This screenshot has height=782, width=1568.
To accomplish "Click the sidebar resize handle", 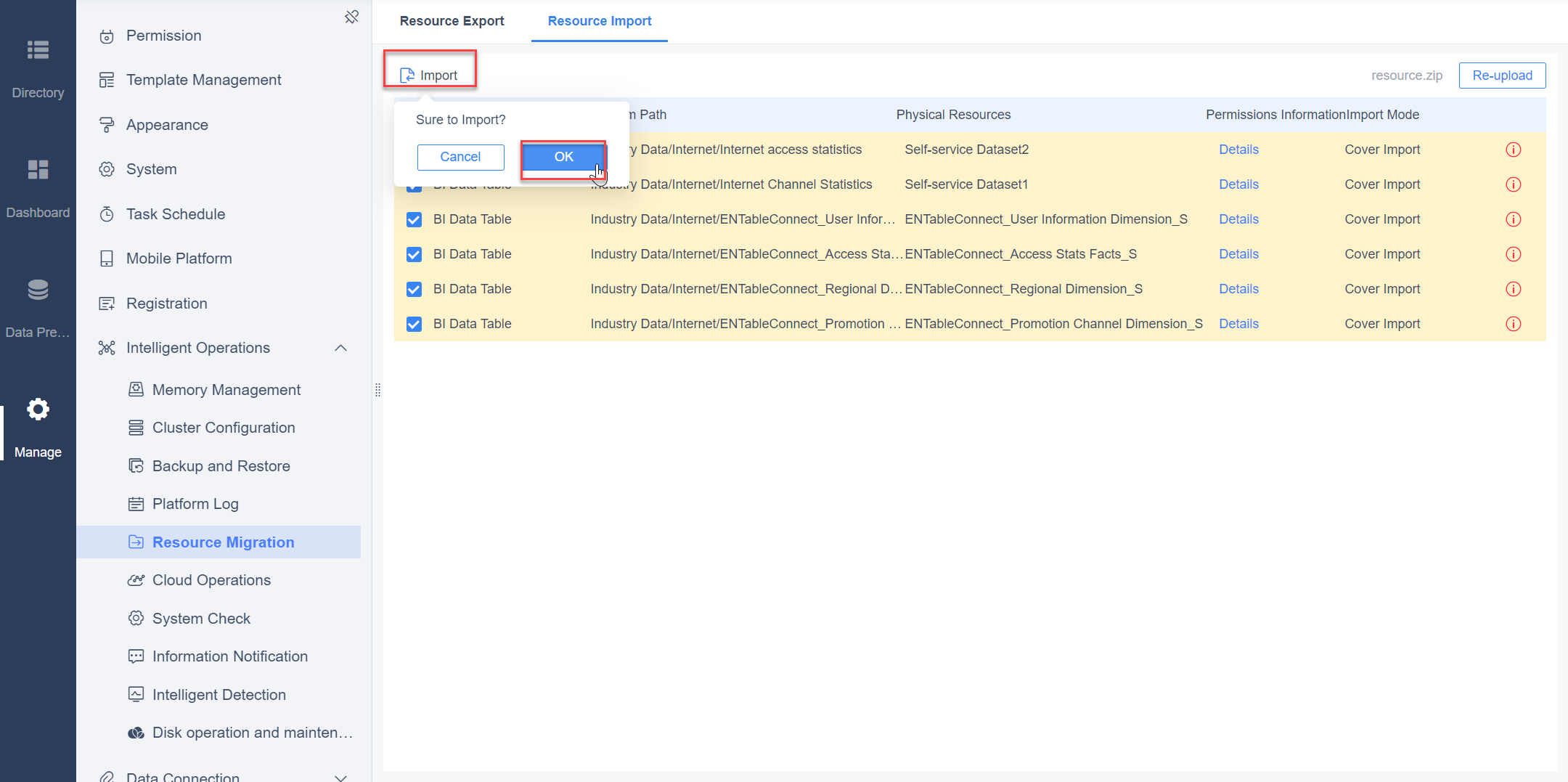I will 377,391.
